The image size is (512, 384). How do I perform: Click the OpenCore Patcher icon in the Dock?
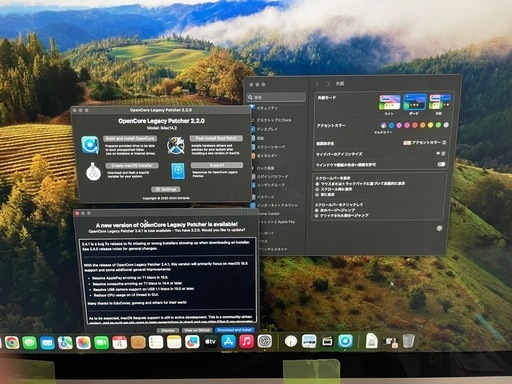click(345, 341)
